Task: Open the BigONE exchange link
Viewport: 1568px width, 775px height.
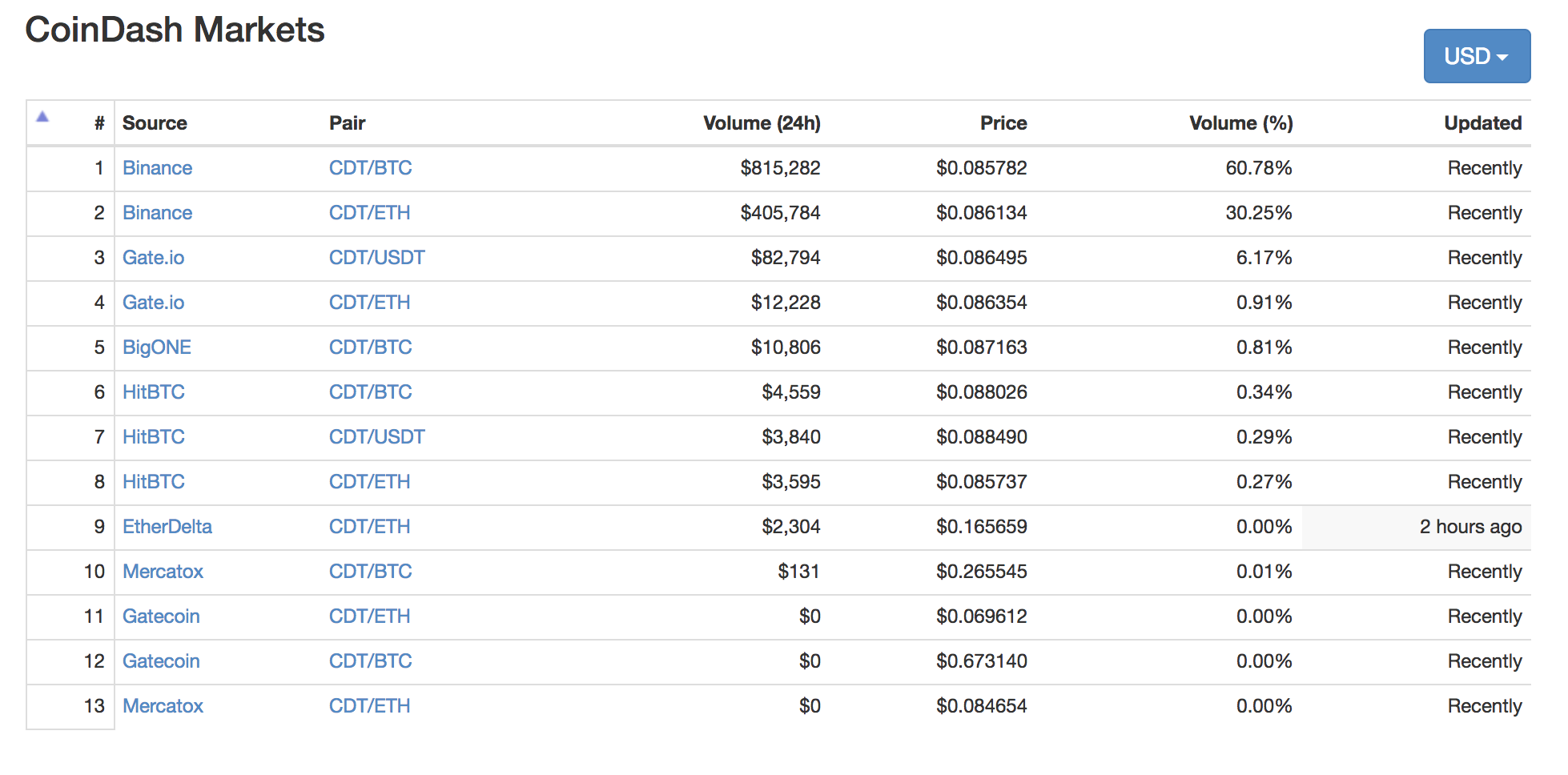Action: [156, 347]
